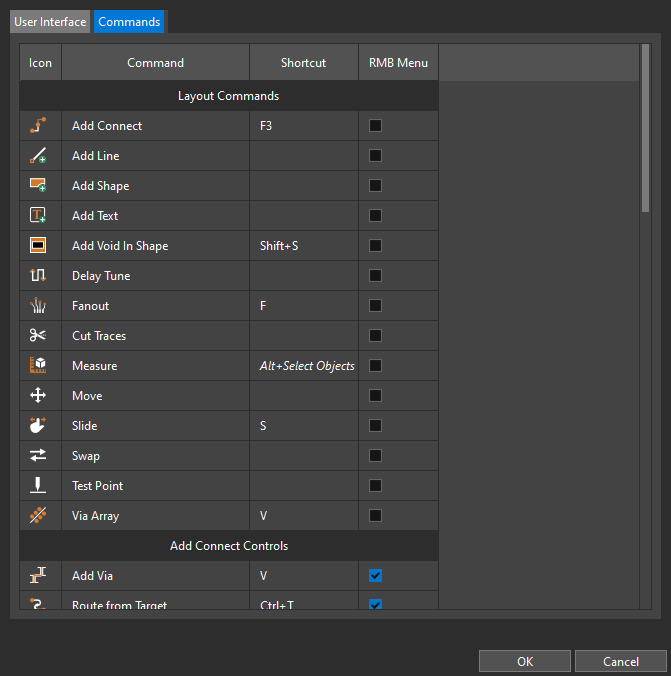The image size is (671, 676).
Task: Select the Test Point command name
Action: pos(97,486)
